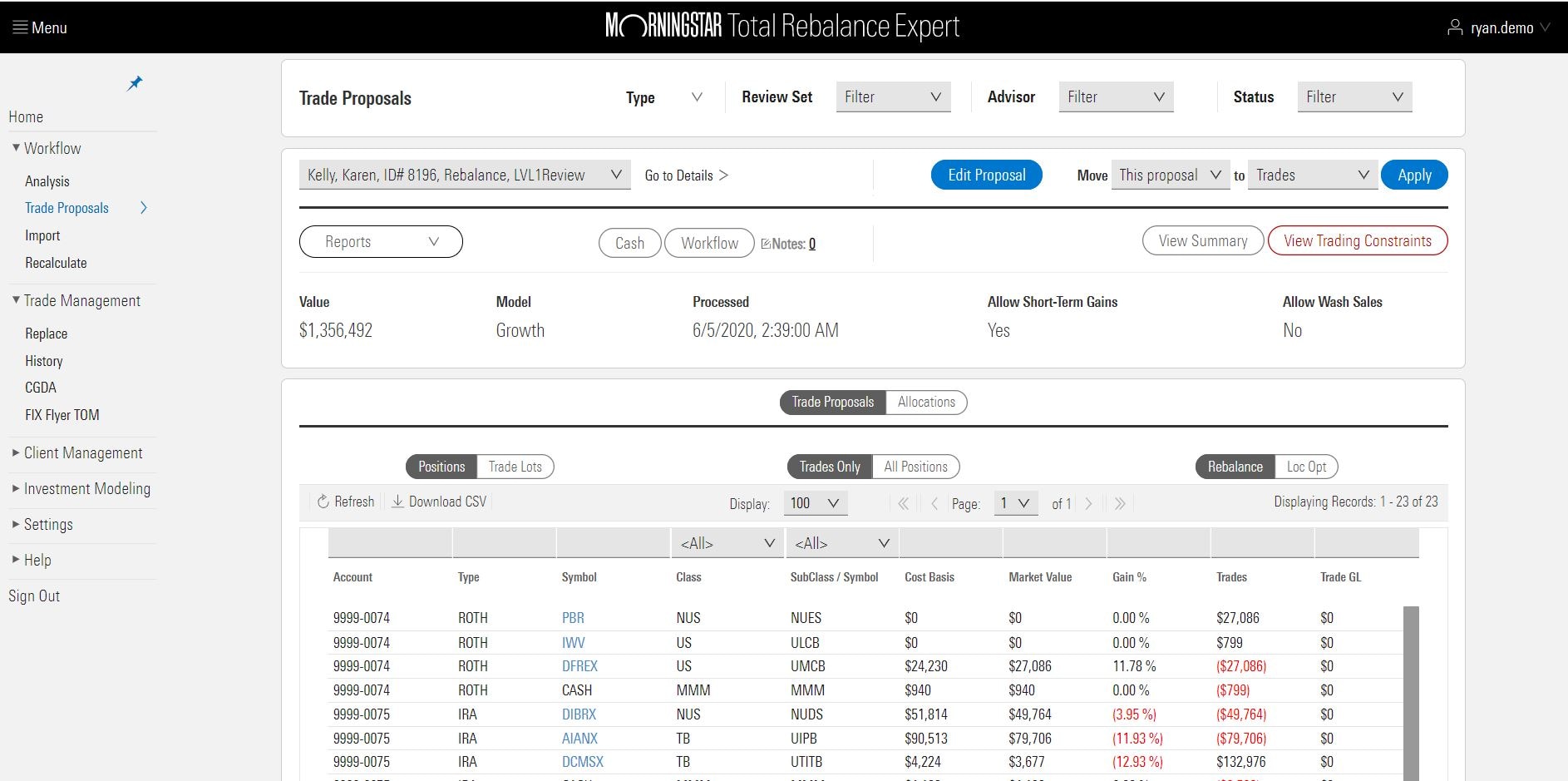Click the Go to Details arrow
This screenshot has height=781, width=1568.
click(x=723, y=175)
